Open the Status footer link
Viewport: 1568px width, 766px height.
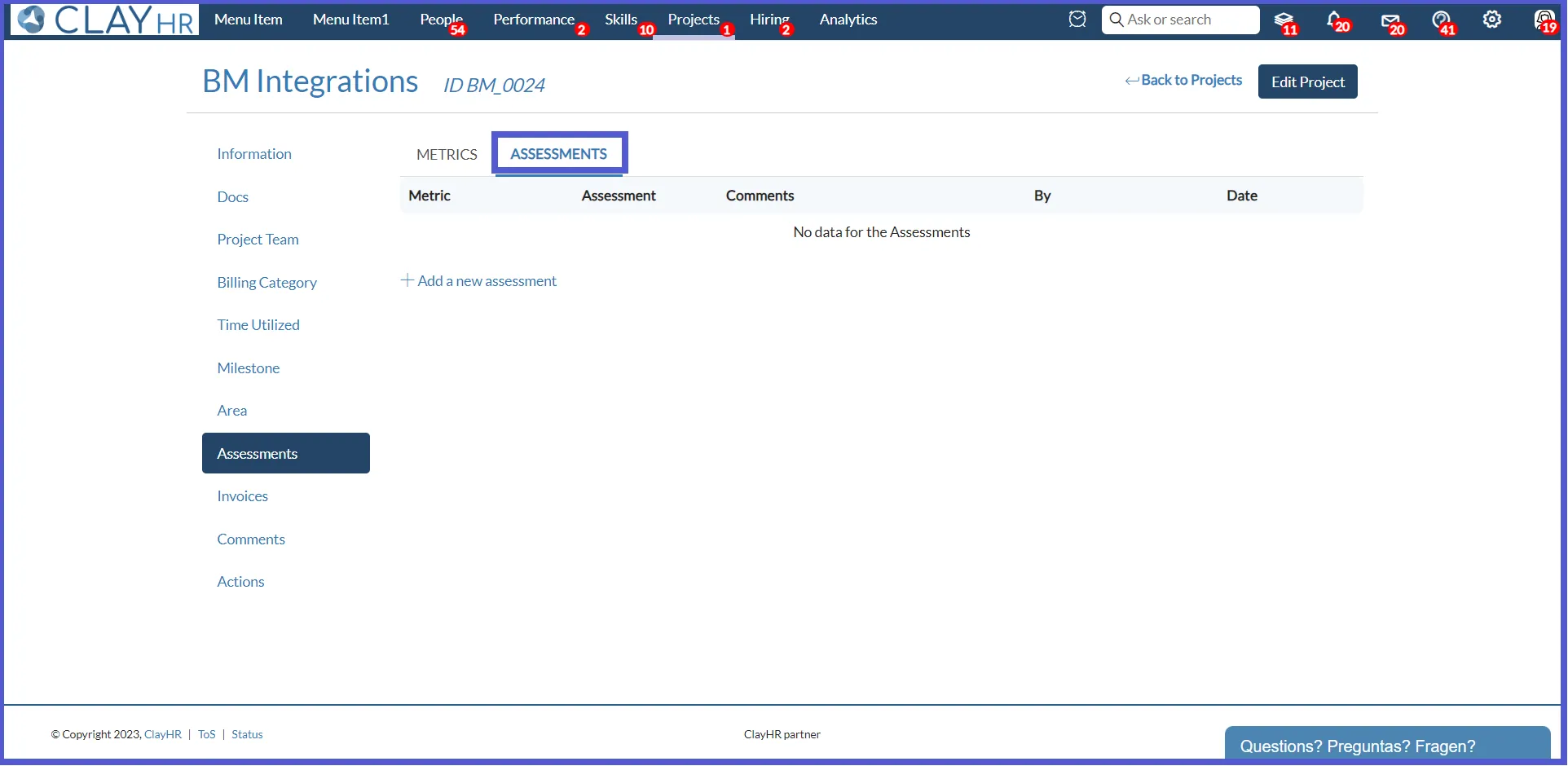point(248,735)
